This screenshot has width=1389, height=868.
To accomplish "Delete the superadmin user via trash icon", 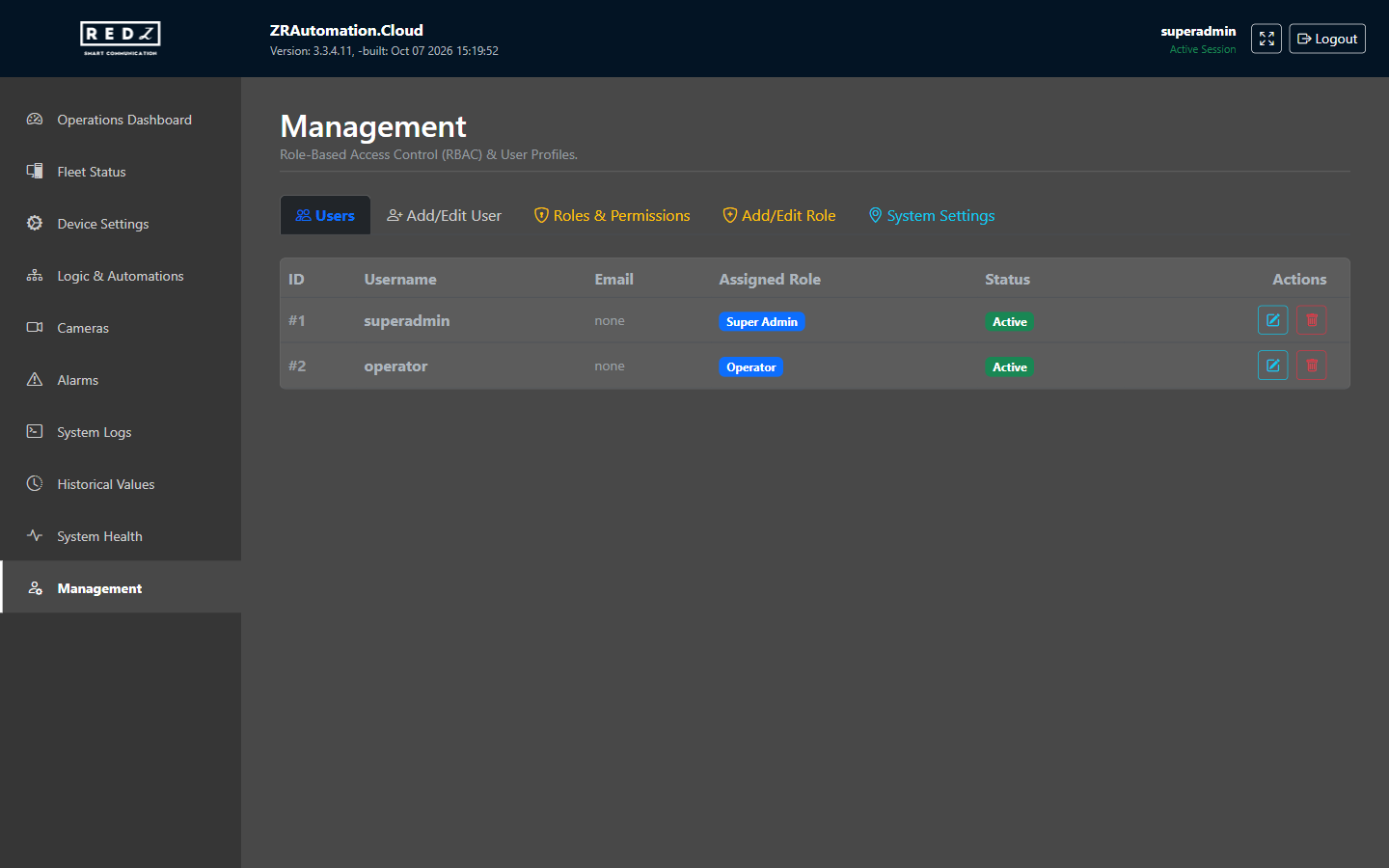I will [1312, 320].
